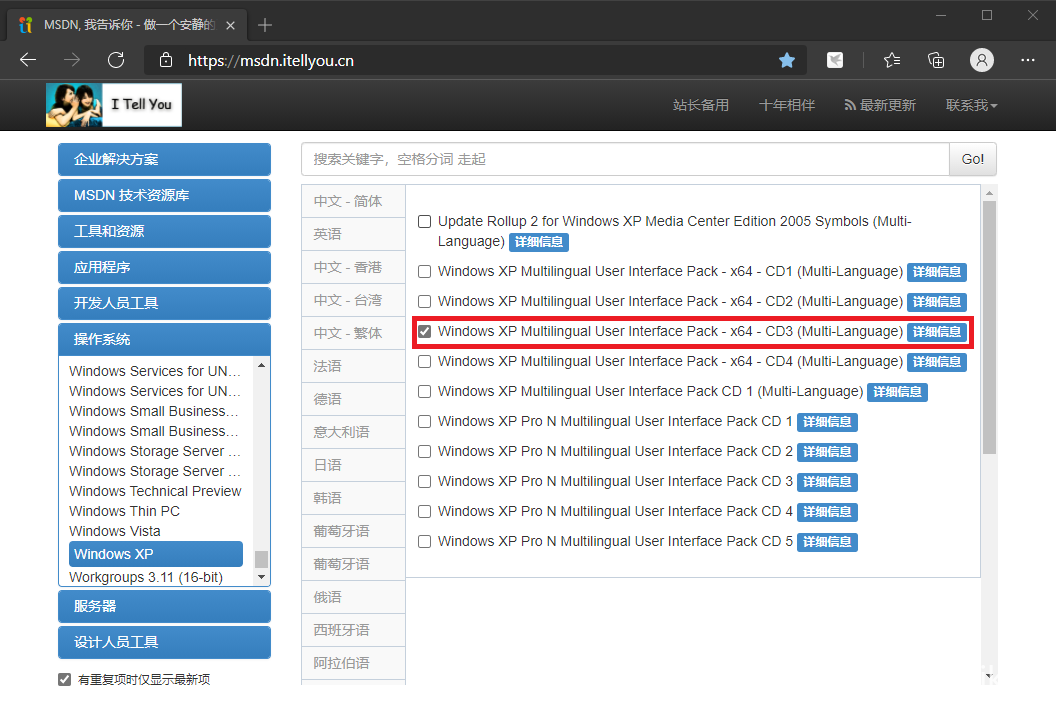View site lock security info

(x=166, y=61)
